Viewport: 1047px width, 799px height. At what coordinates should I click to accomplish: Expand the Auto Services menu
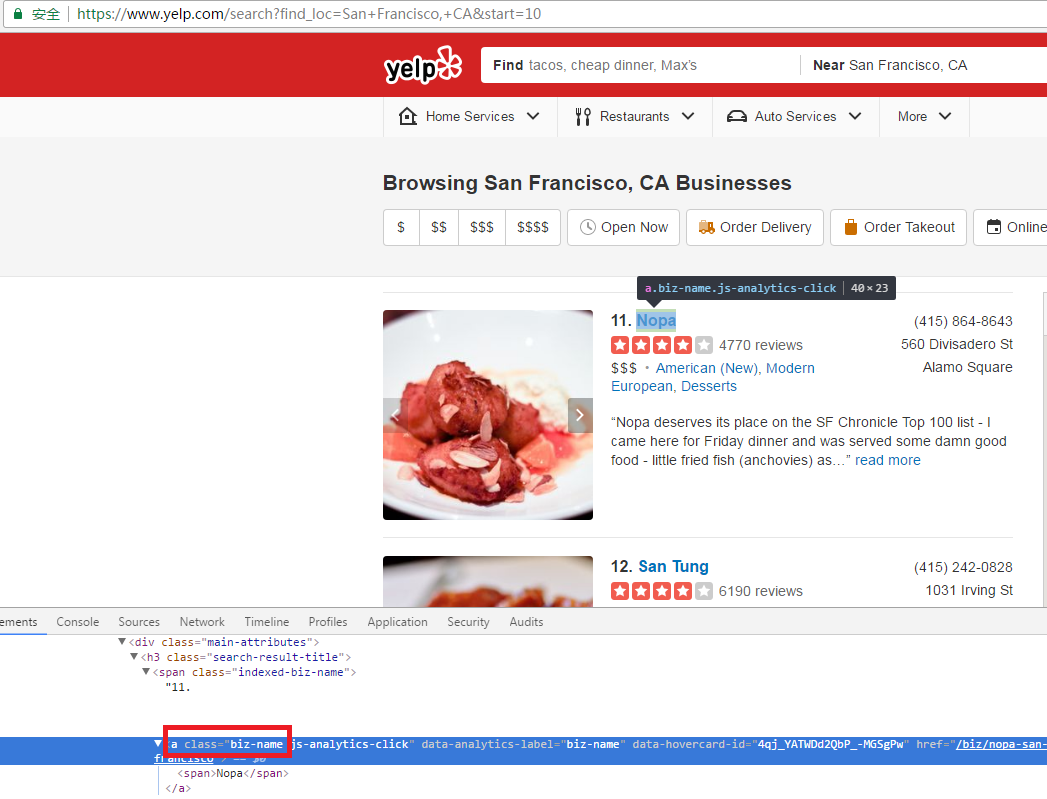pos(796,117)
